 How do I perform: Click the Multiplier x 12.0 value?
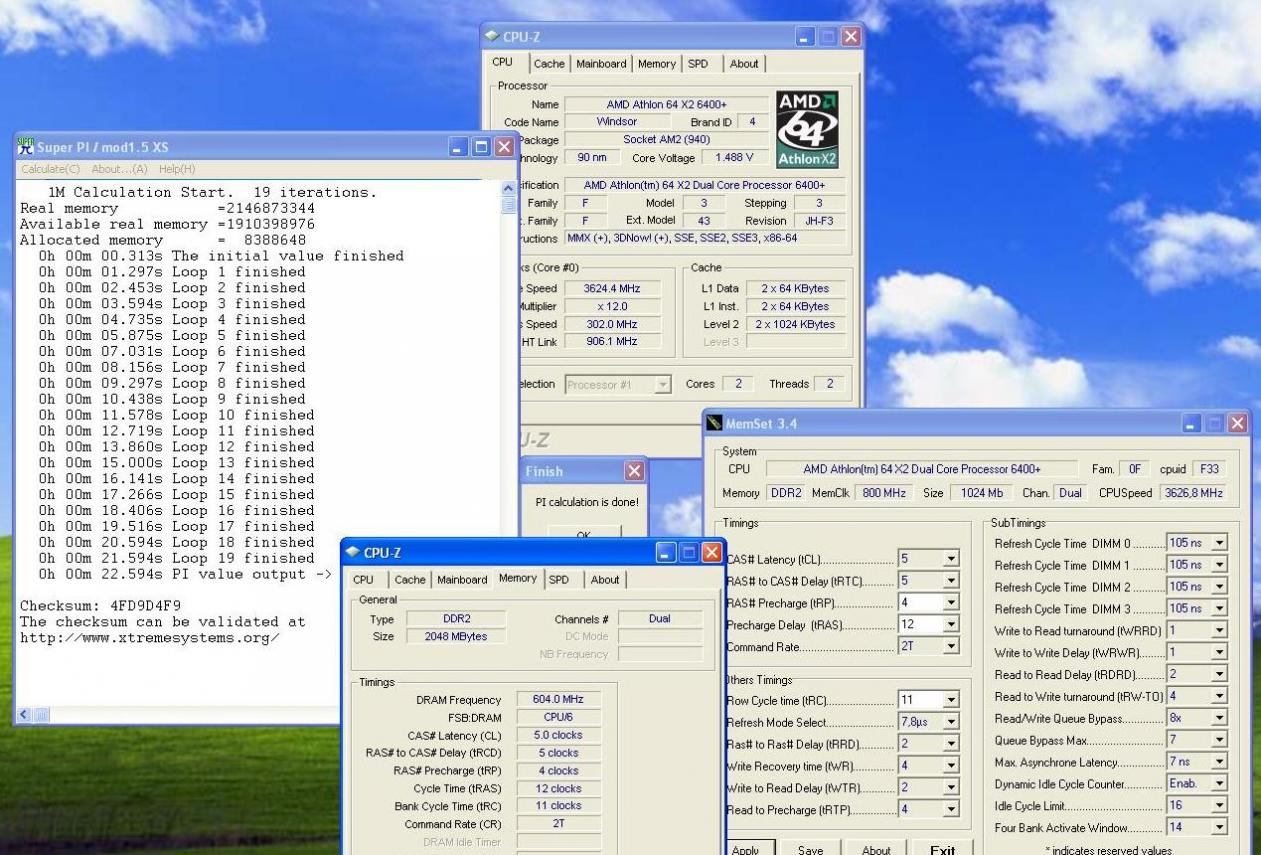click(612, 306)
